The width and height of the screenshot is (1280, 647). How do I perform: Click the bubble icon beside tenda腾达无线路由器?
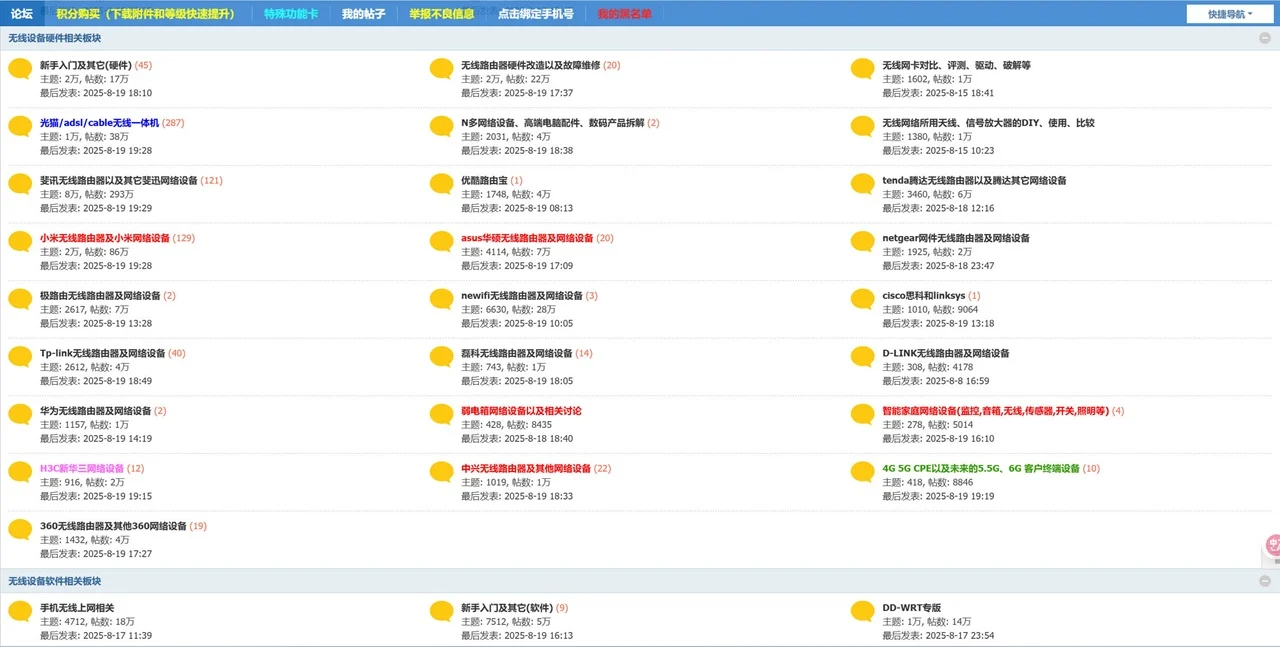(863, 184)
